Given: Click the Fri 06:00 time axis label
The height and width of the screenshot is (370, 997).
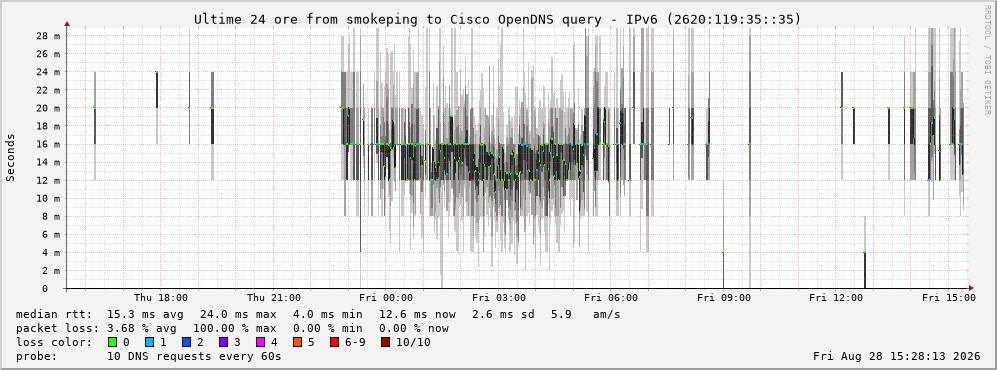Looking at the screenshot, I should (611, 297).
